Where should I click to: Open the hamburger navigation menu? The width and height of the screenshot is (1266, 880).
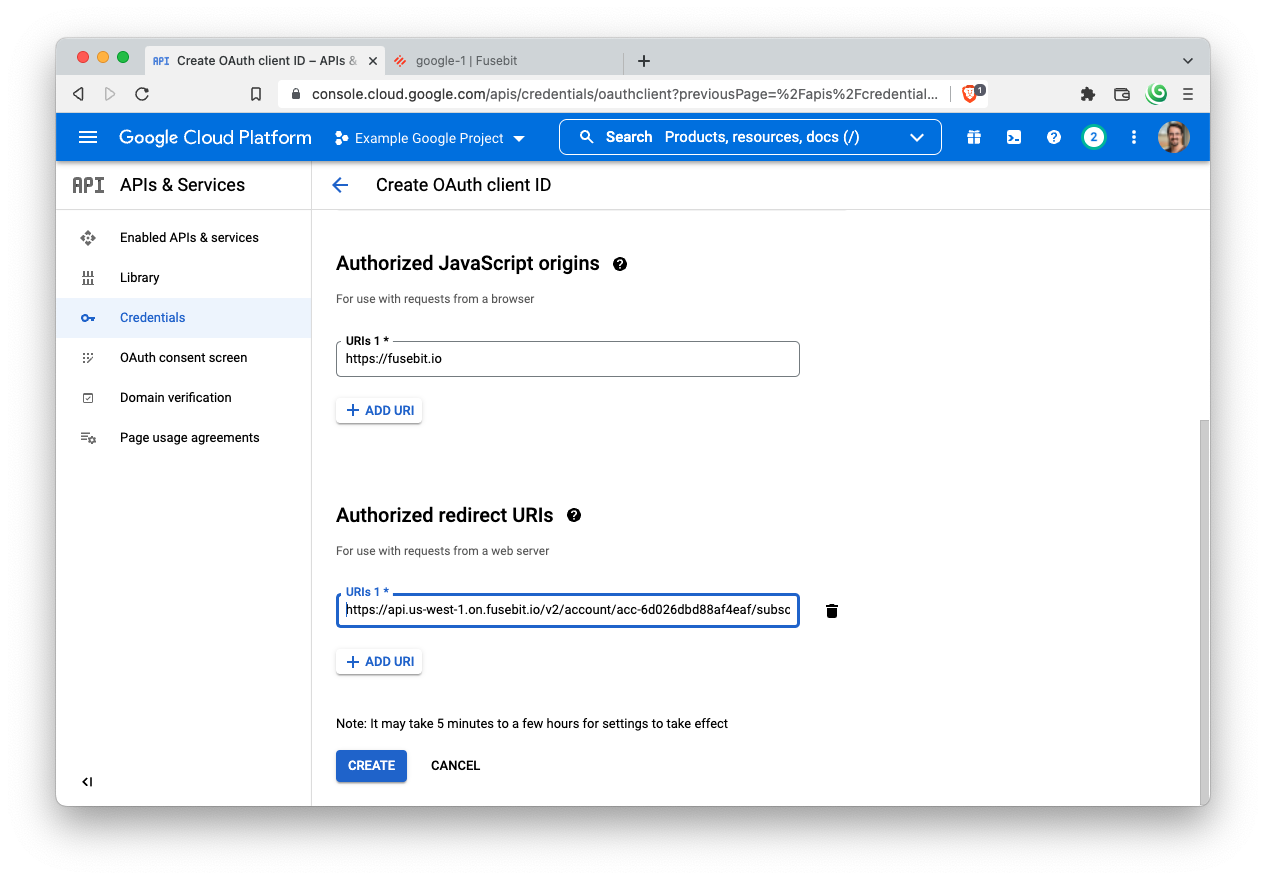[x=88, y=137]
